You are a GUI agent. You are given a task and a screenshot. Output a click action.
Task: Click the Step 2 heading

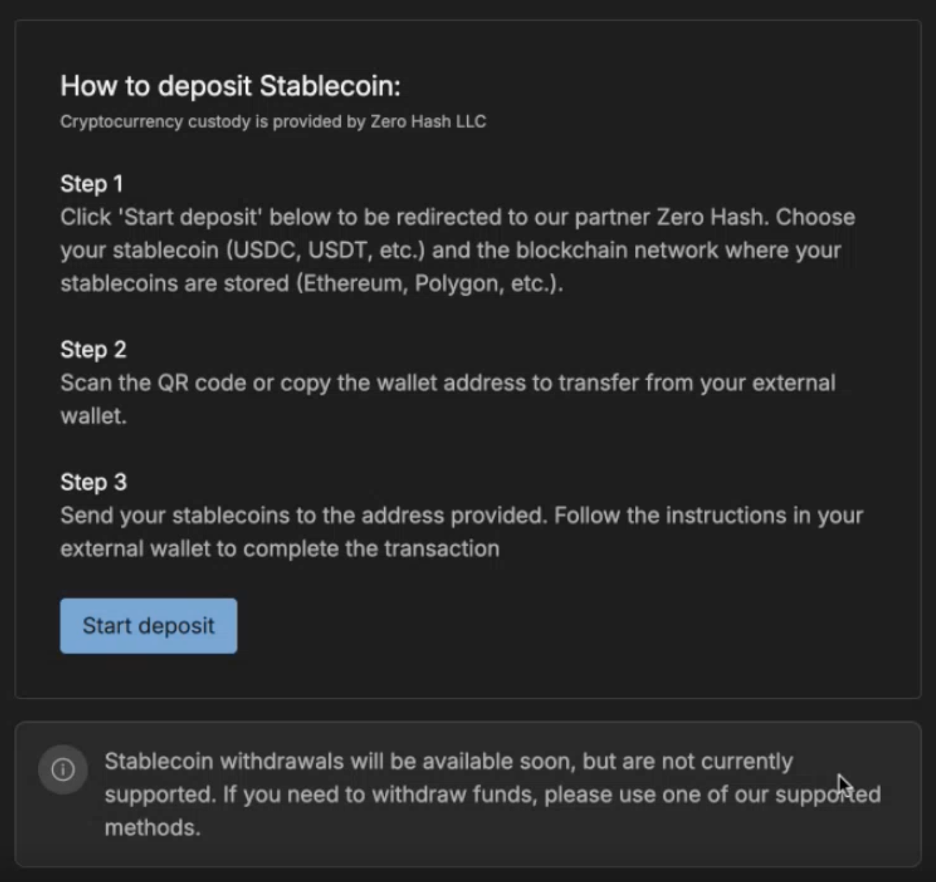pyautogui.click(x=92, y=350)
